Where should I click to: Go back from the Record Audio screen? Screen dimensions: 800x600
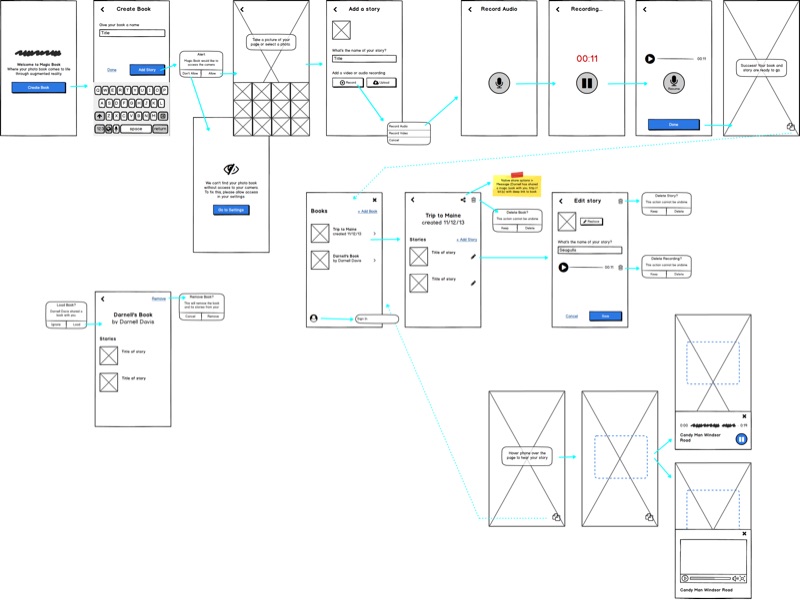pyautogui.click(x=470, y=9)
